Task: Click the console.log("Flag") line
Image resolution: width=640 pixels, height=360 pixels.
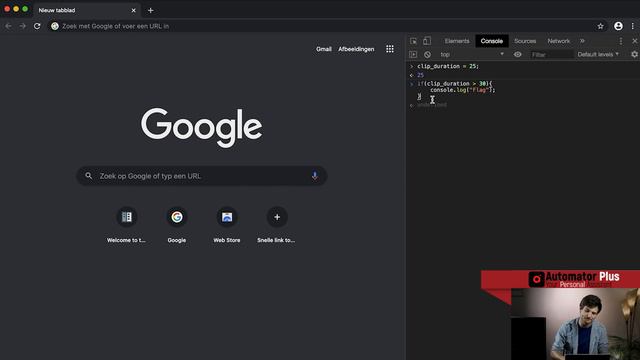Action: point(462,90)
